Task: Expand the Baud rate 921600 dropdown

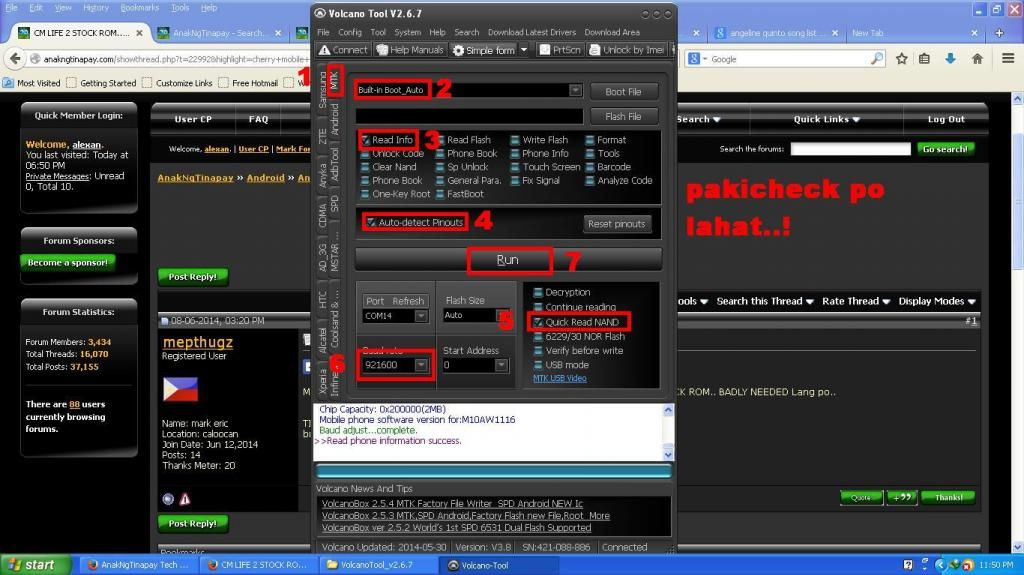Action: click(x=421, y=366)
